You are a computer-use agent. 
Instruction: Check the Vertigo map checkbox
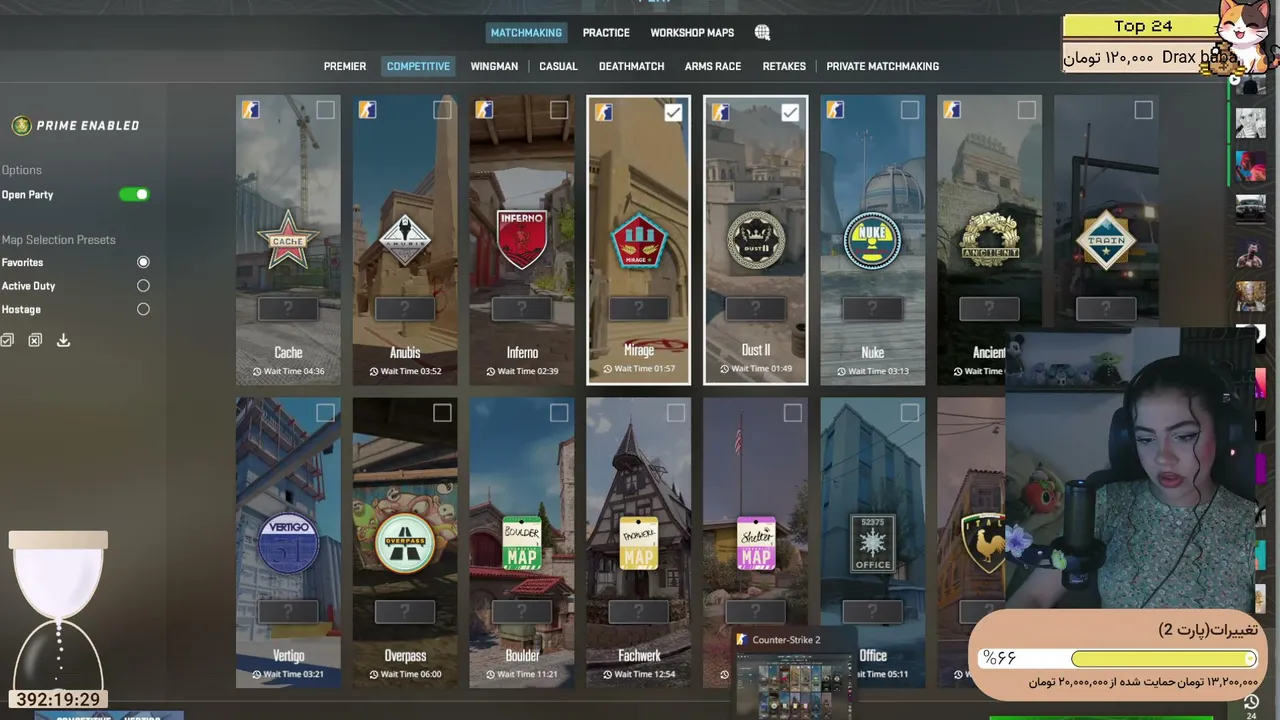pos(325,413)
